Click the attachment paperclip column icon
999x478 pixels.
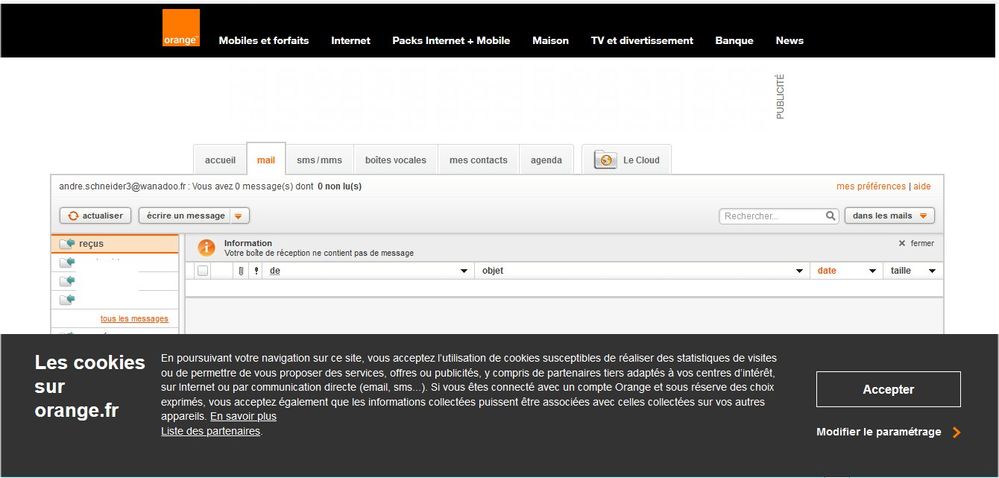click(x=240, y=271)
